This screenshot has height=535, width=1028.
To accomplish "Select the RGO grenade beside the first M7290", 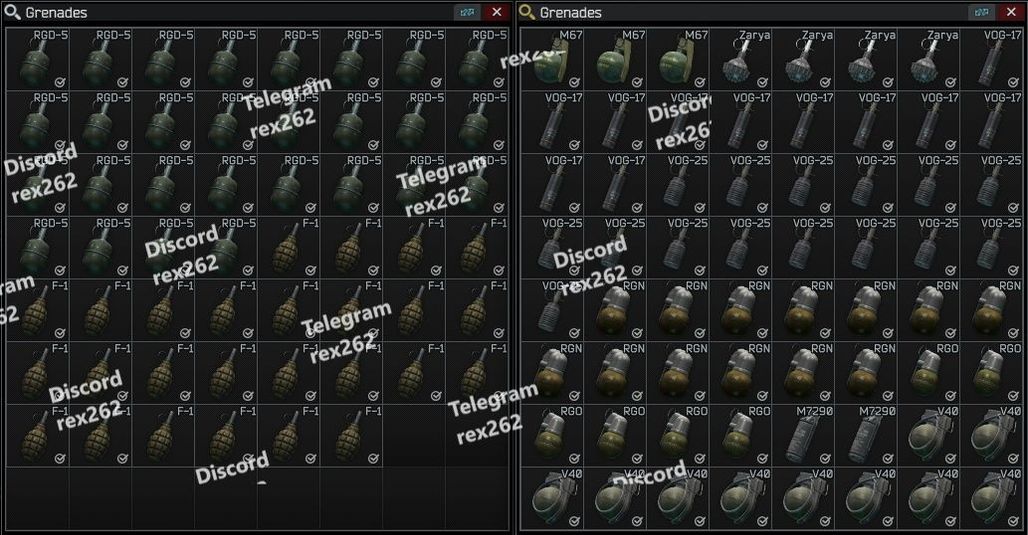I will coord(740,435).
